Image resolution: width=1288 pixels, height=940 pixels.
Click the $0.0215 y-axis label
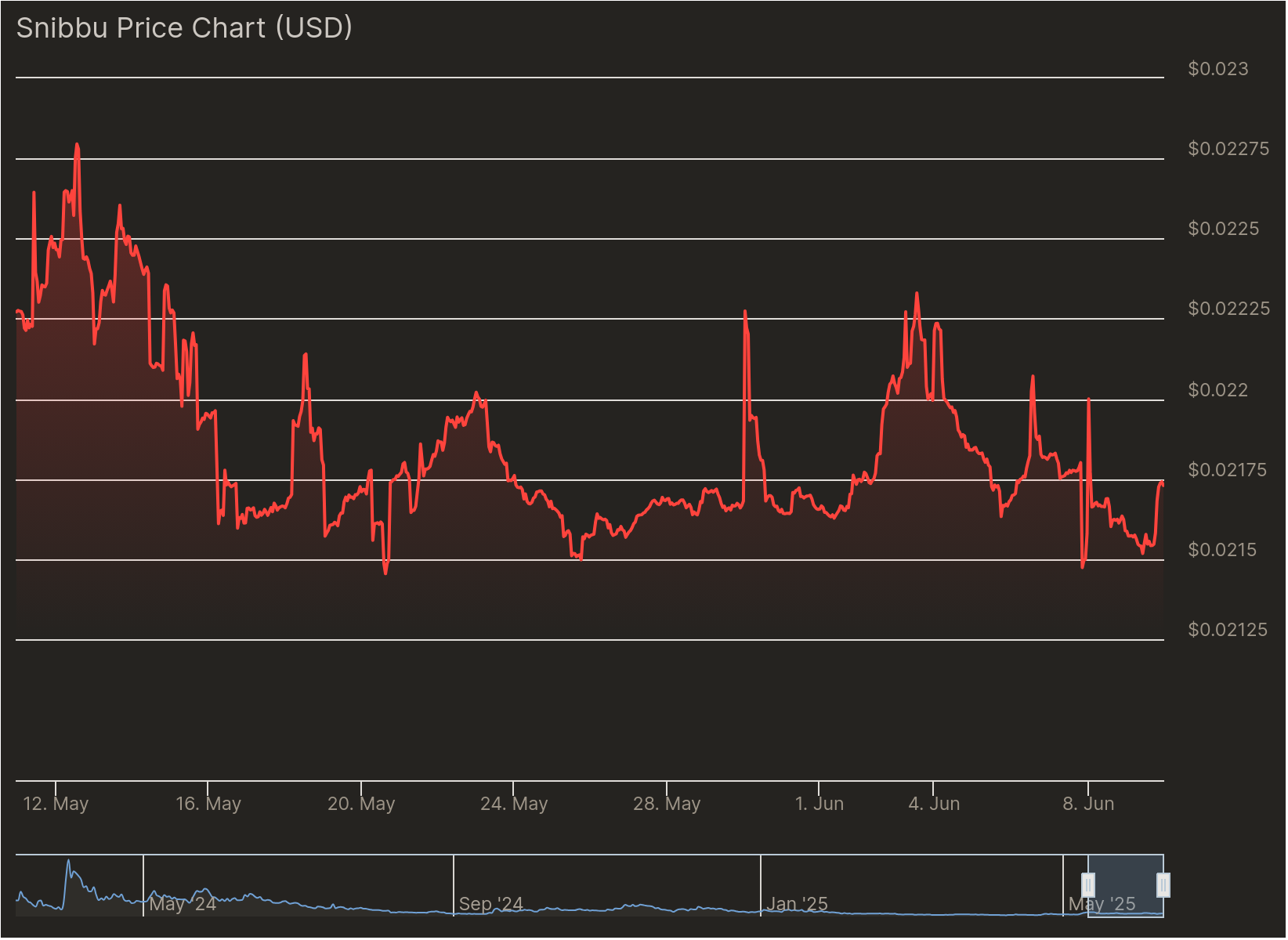point(1222,551)
